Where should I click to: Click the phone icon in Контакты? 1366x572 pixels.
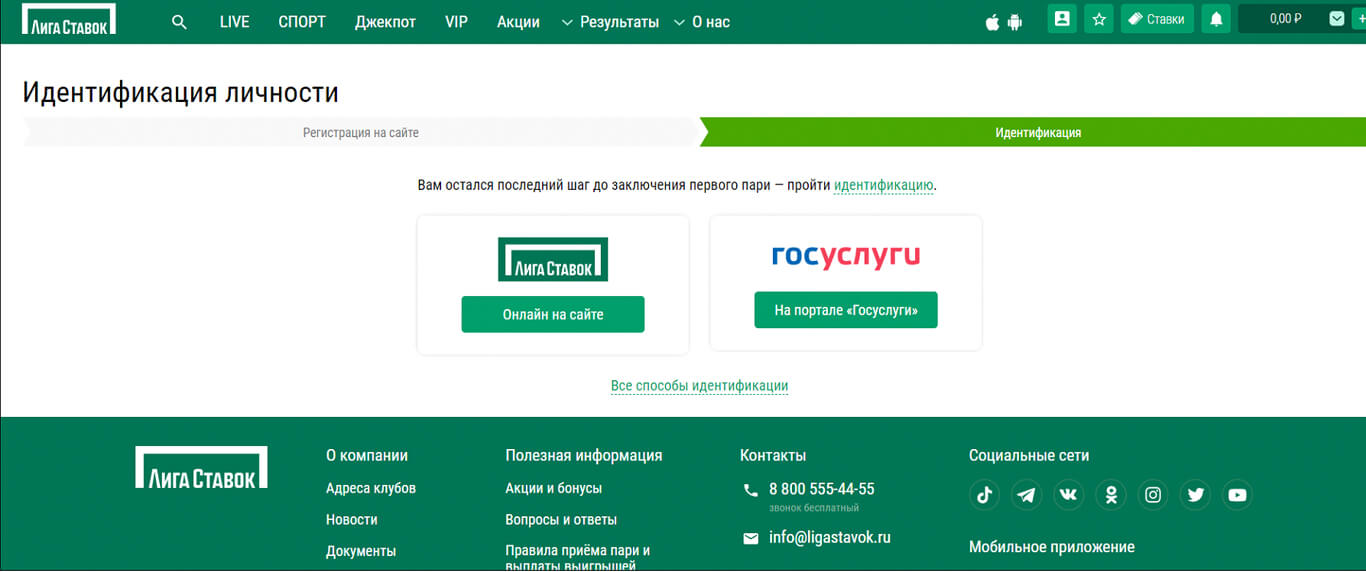[751, 490]
